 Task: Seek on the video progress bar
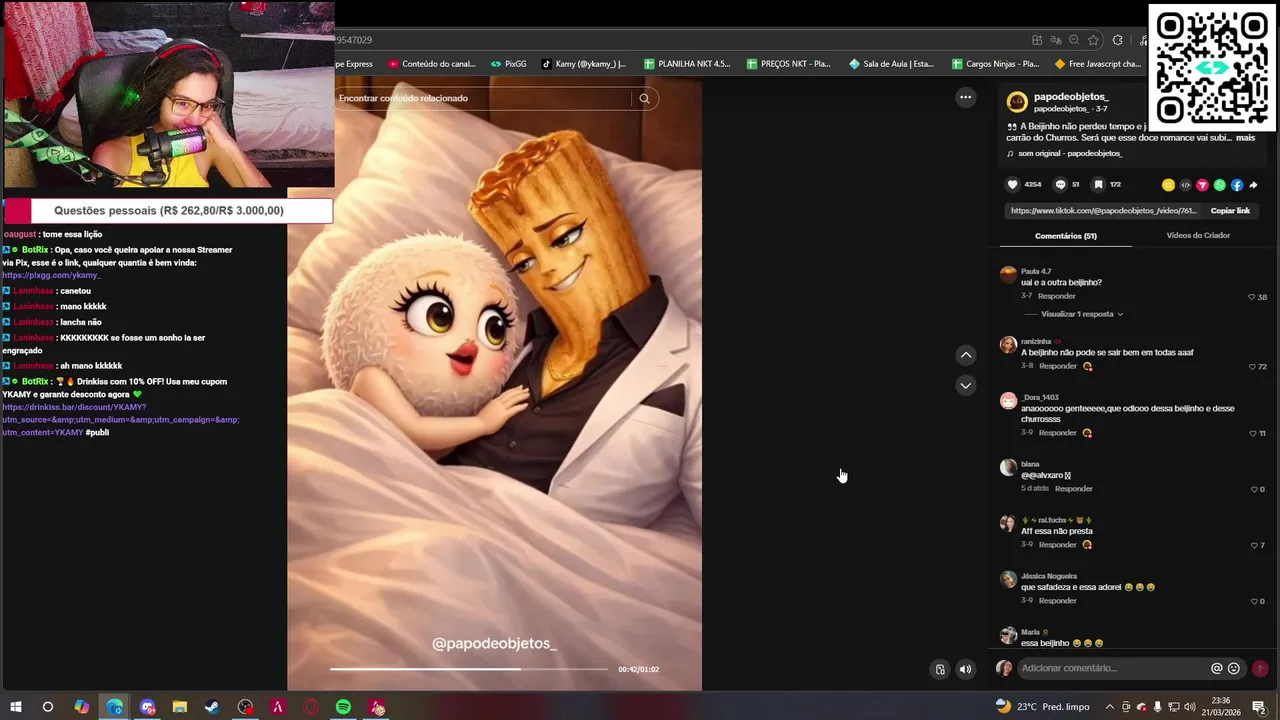[x=468, y=669]
